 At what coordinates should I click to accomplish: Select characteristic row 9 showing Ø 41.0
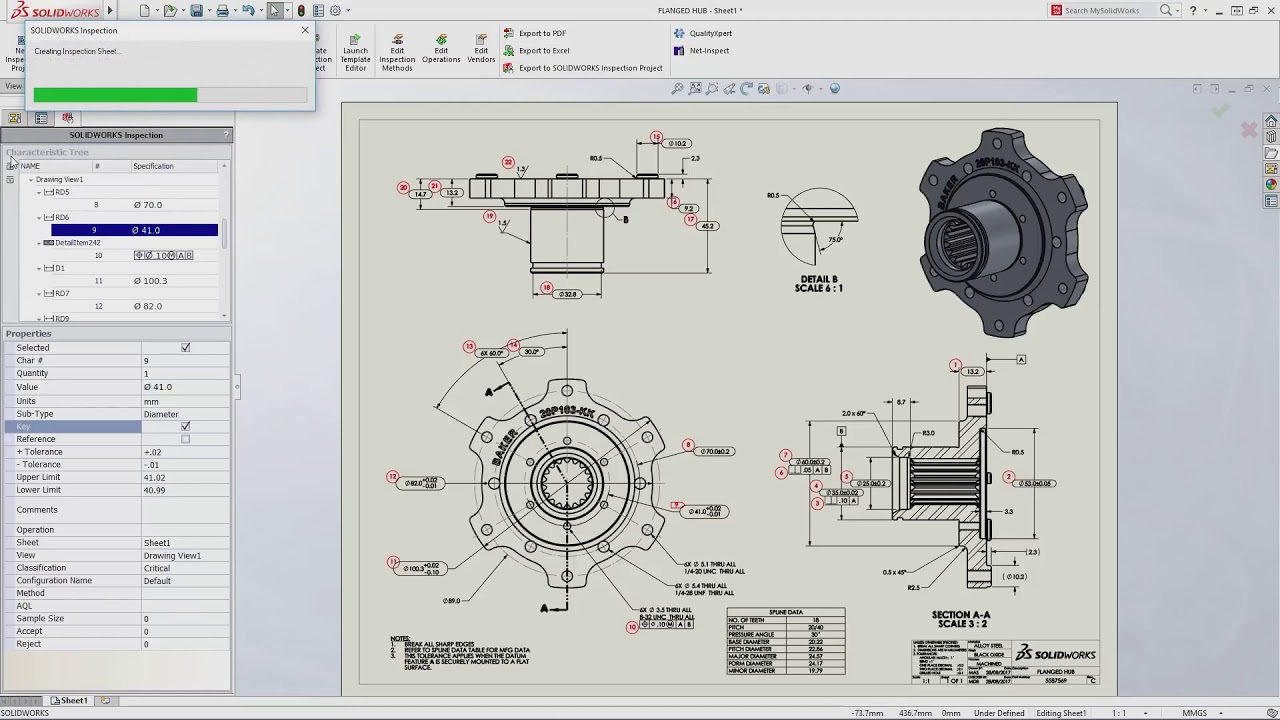click(134, 229)
